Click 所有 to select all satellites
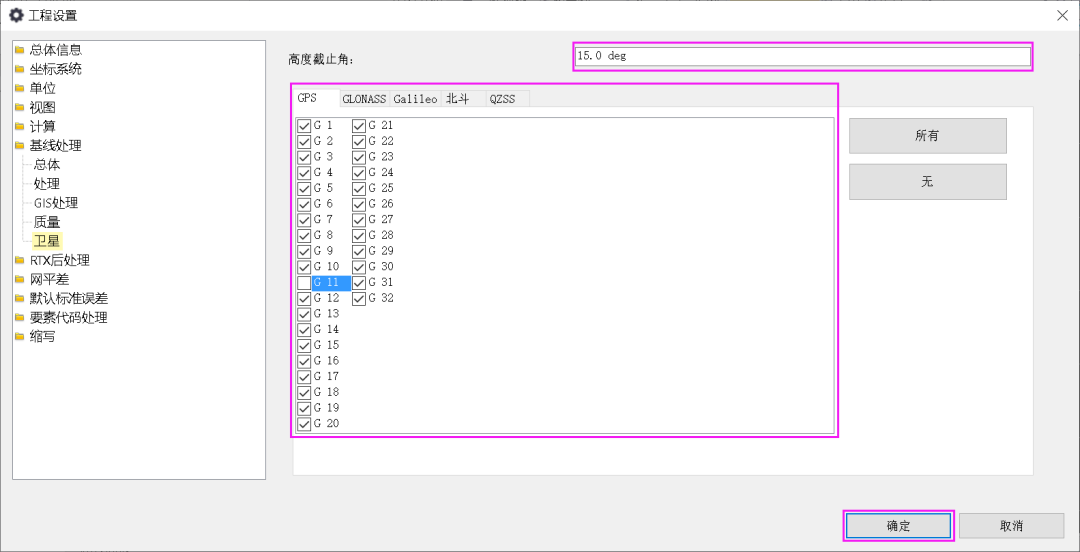 pyautogui.click(x=928, y=136)
